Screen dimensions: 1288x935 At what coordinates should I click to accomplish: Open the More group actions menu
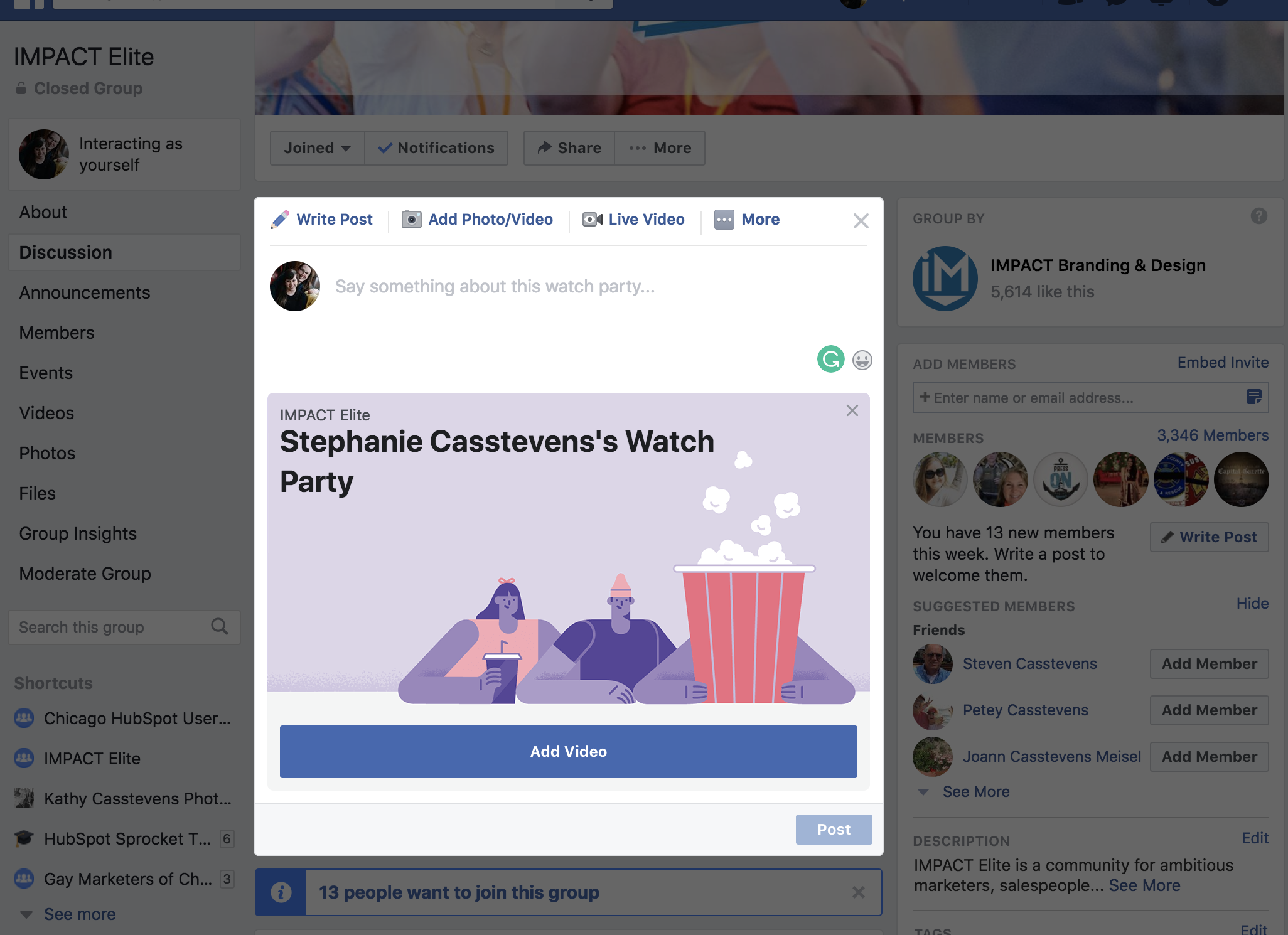coord(660,148)
